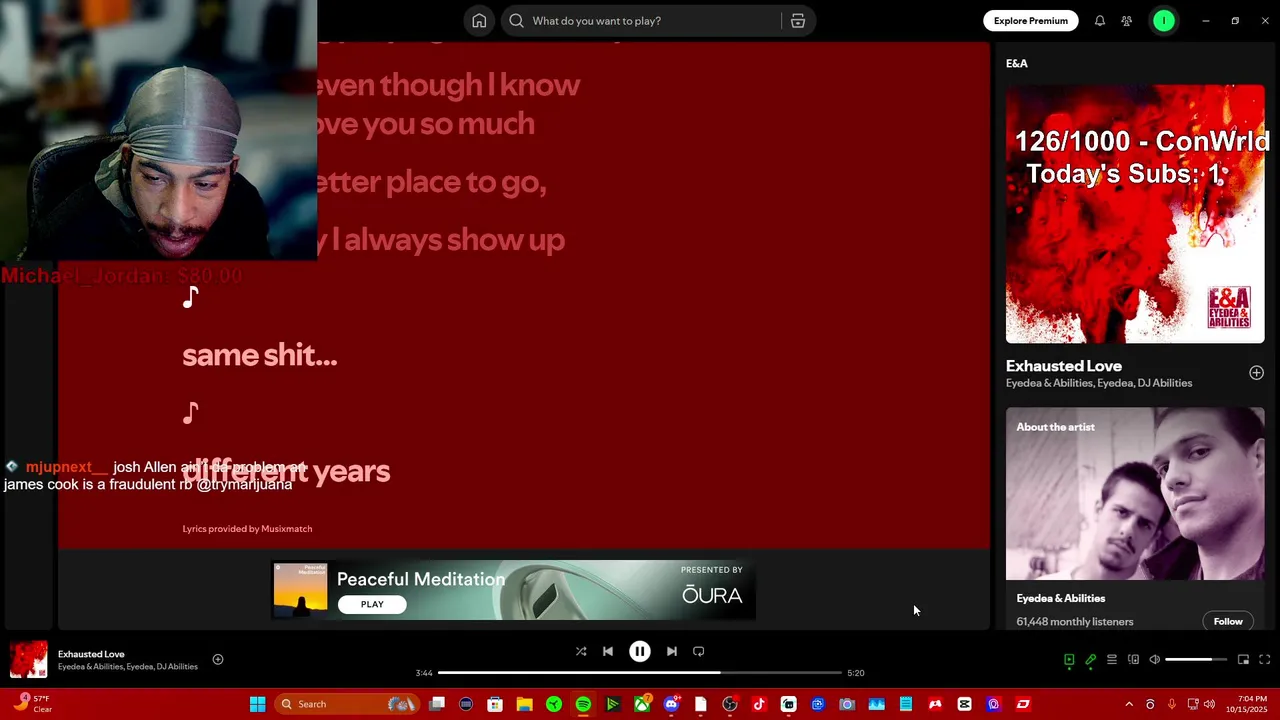The height and width of the screenshot is (720, 1280).
Task: Open the Camera app in the taskbar
Action: (x=847, y=704)
